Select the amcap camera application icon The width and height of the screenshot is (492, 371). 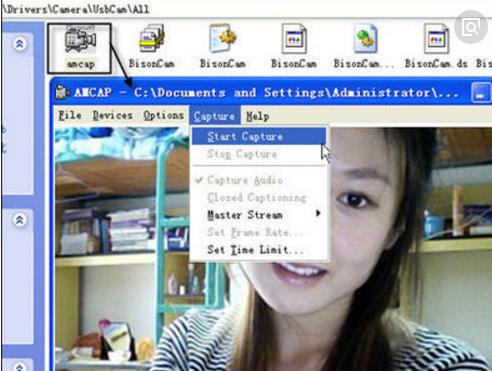click(79, 48)
